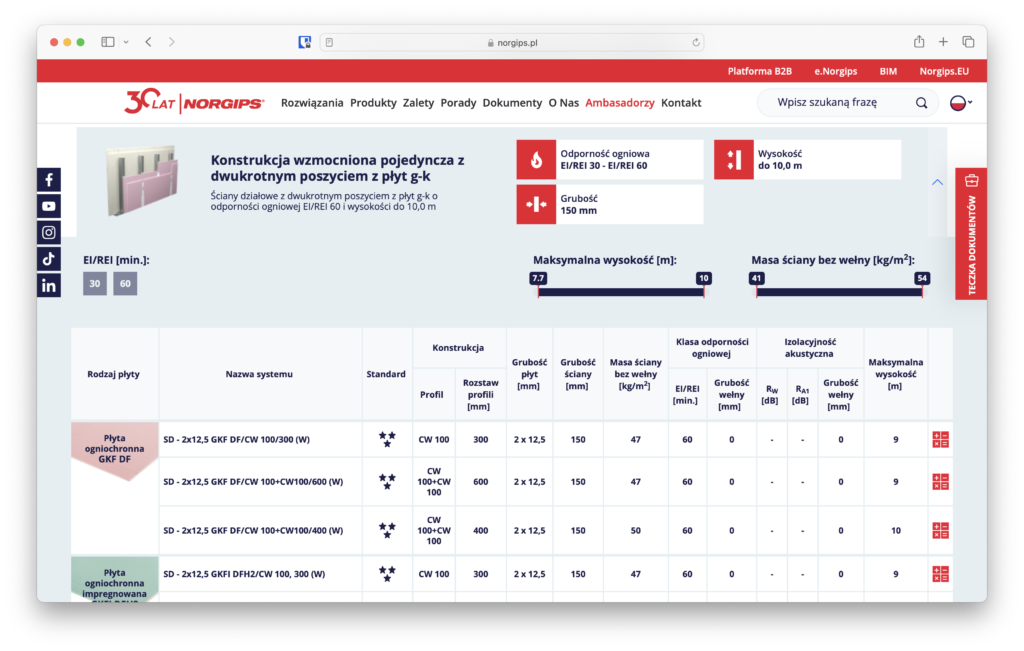Open Safari sidebar options dropdown arrow

pyautogui.click(x=126, y=42)
